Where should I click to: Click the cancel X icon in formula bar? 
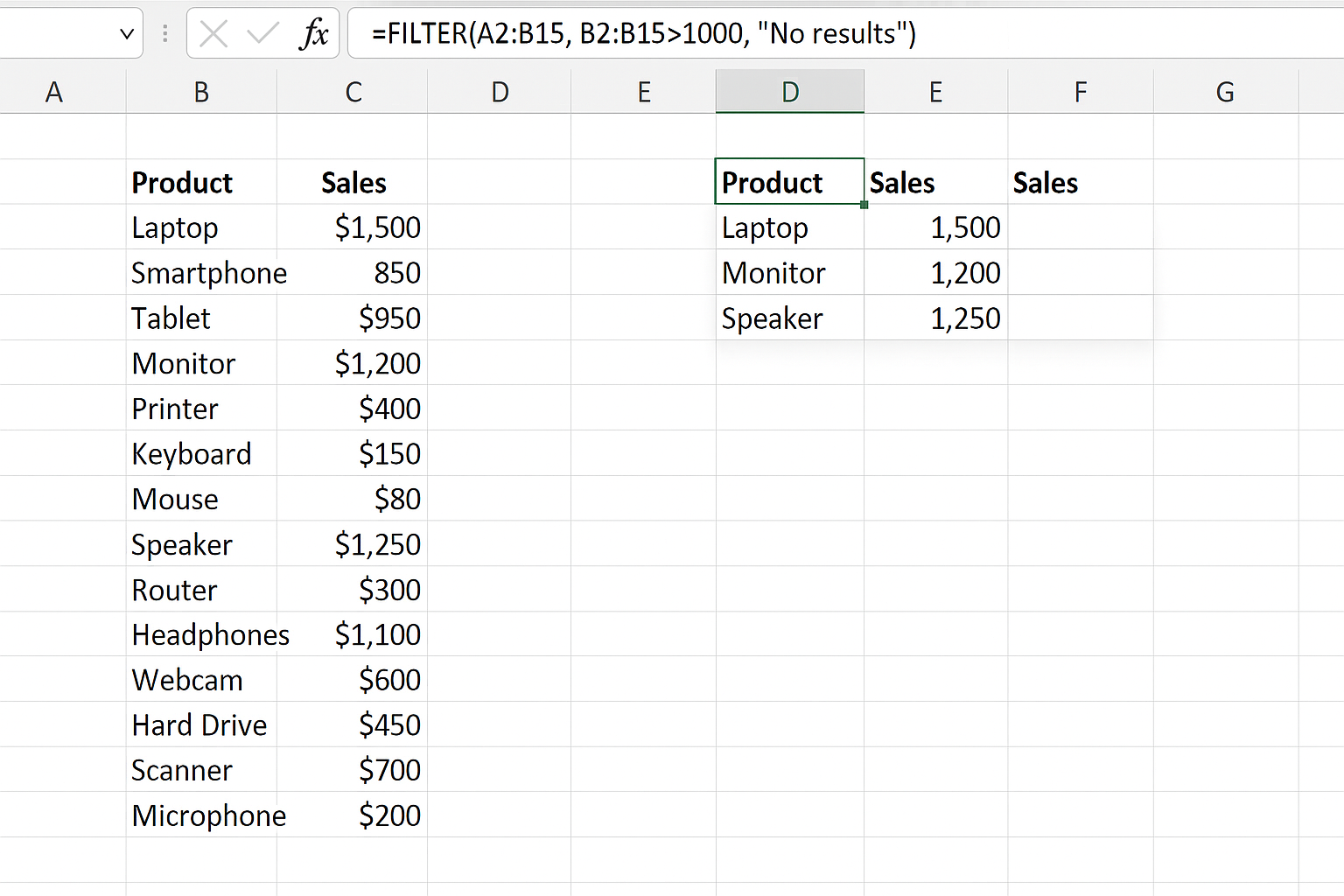point(213,34)
